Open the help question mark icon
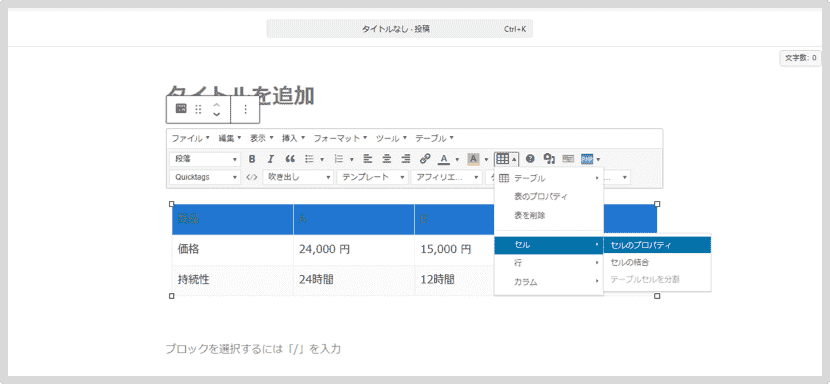830x384 pixels. 530,159
